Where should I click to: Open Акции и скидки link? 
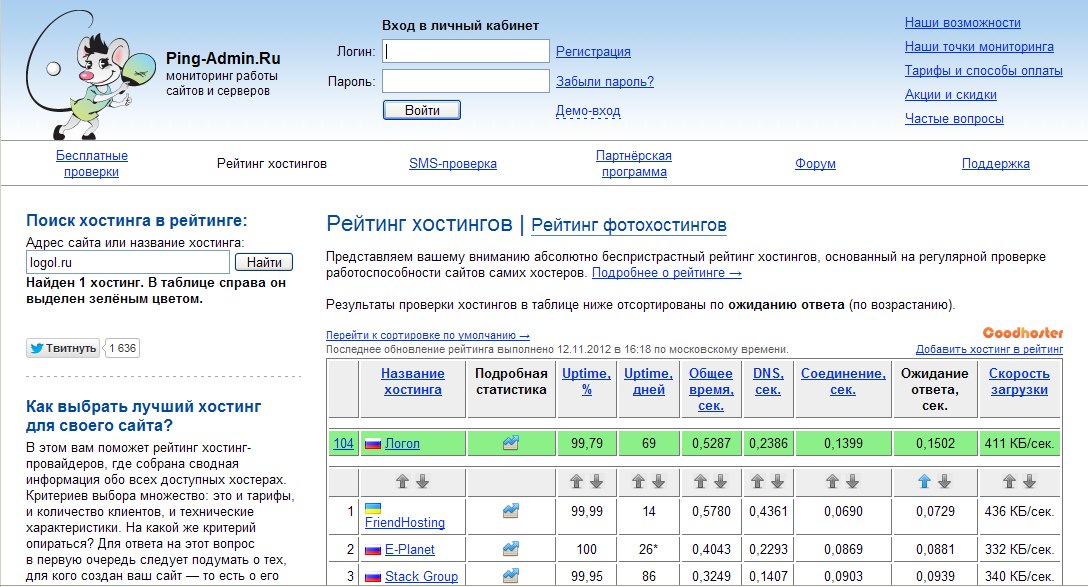[951, 94]
